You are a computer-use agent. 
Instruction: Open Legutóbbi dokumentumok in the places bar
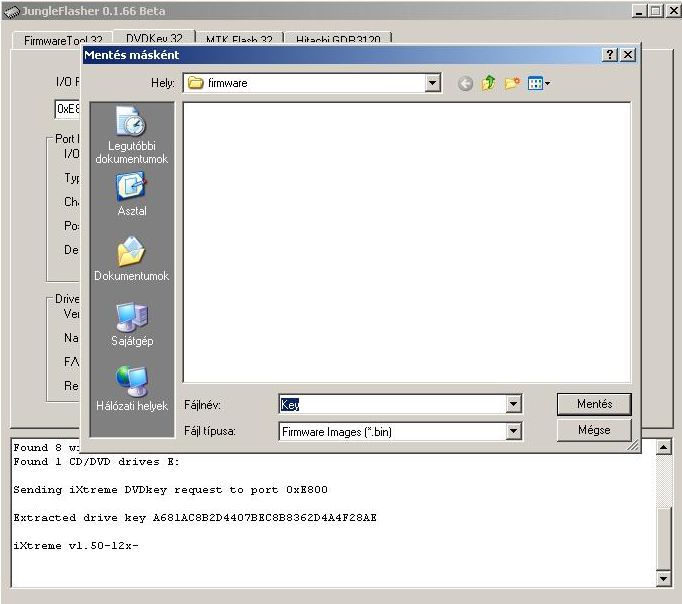[x=131, y=137]
